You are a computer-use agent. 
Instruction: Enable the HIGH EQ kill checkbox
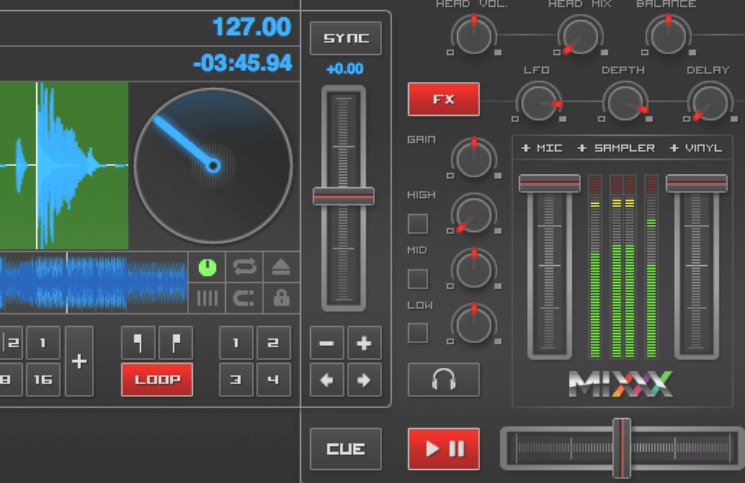[418, 223]
